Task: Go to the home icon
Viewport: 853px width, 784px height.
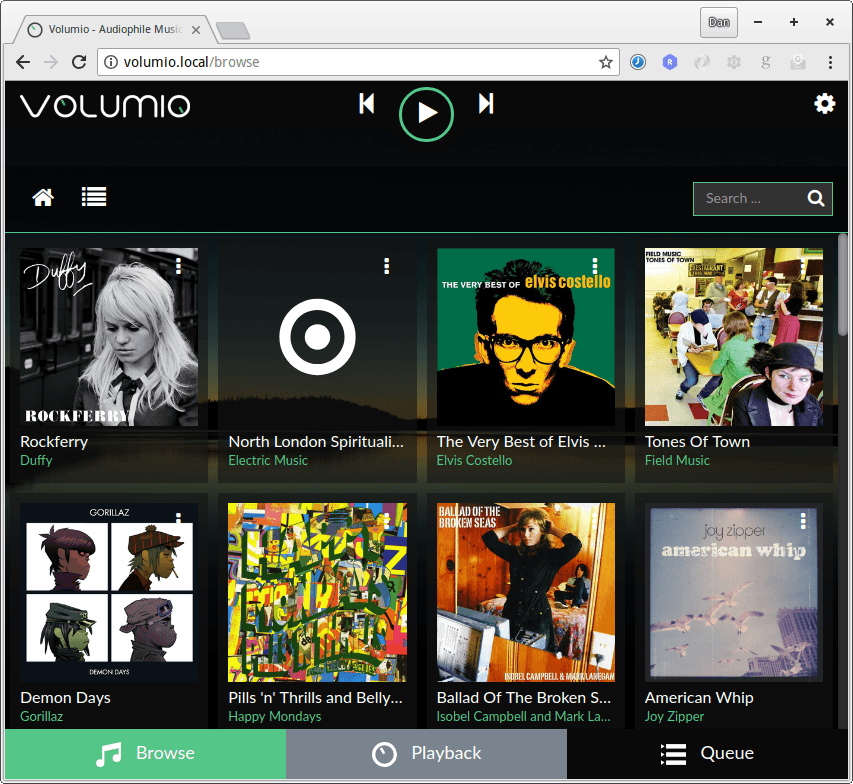Action: [43, 198]
